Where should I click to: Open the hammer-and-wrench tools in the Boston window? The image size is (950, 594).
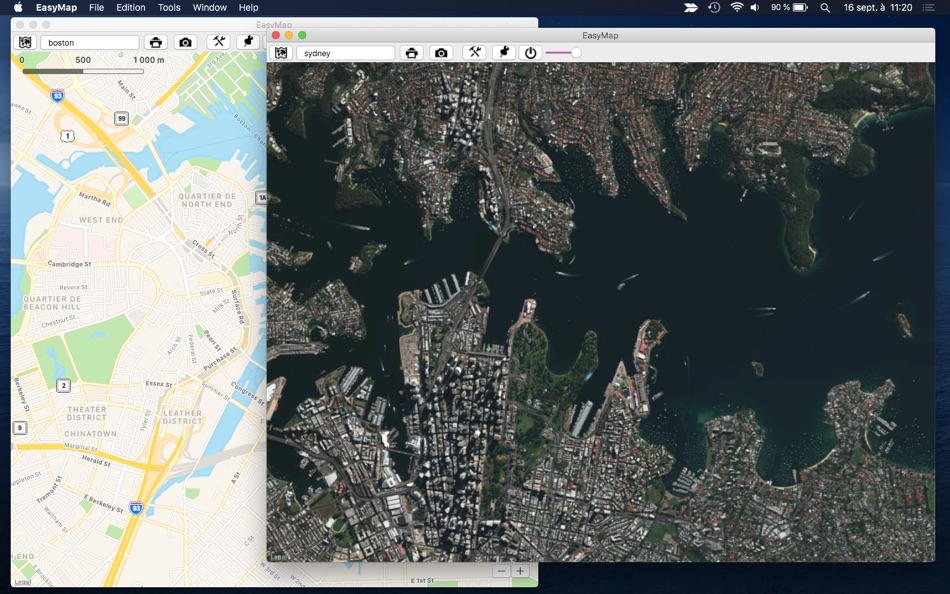point(219,42)
